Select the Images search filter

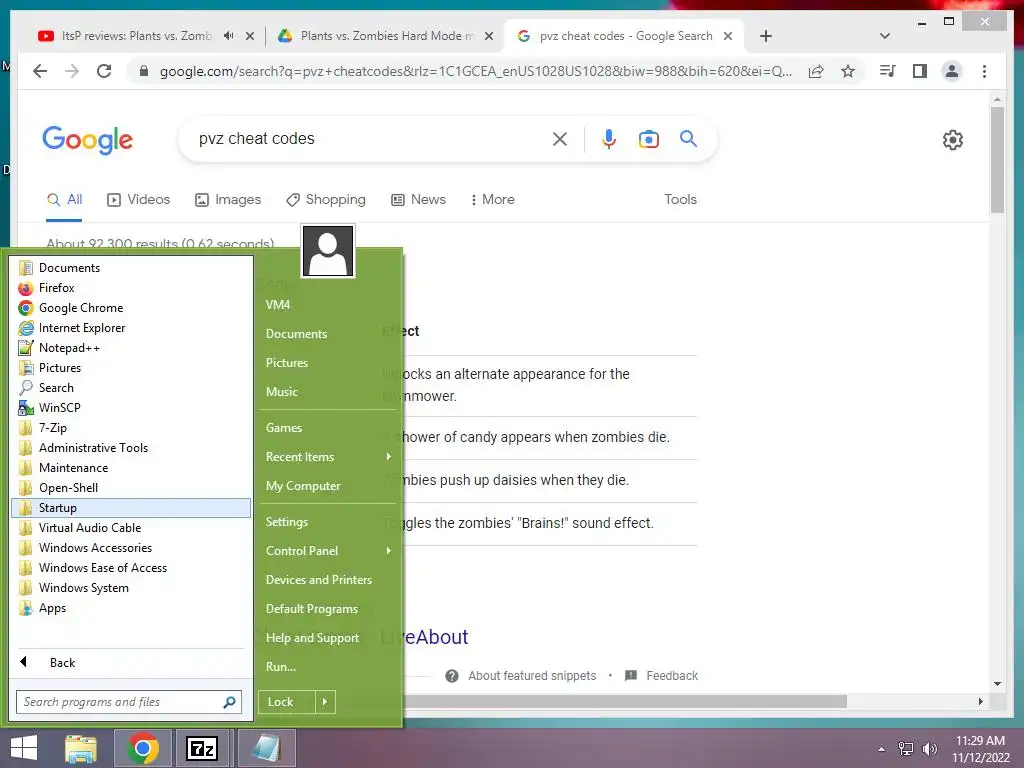(228, 200)
